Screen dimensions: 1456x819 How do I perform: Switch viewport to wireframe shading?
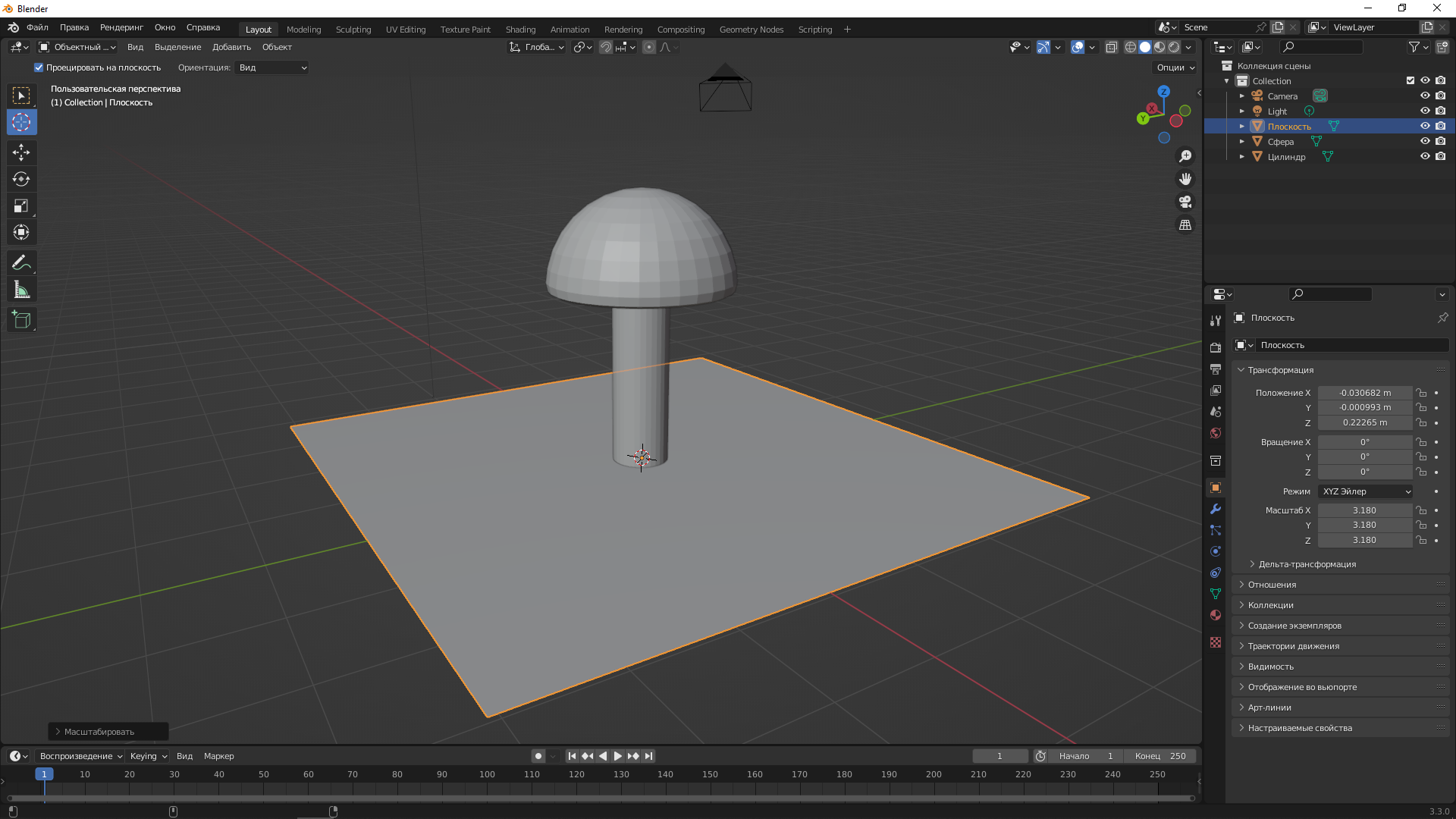click(1131, 47)
